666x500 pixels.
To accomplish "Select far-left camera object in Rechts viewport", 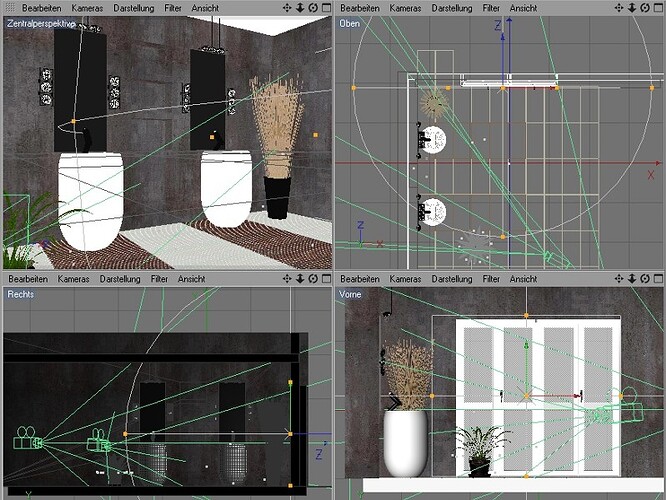I will [x=28, y=438].
